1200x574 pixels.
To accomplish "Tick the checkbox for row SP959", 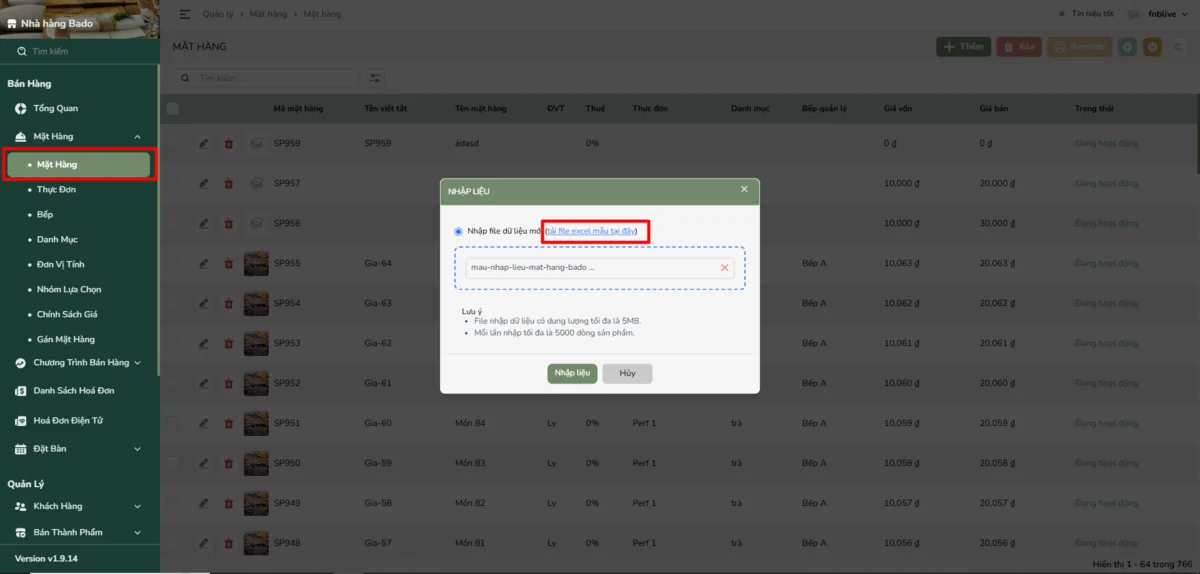I will 173,144.
